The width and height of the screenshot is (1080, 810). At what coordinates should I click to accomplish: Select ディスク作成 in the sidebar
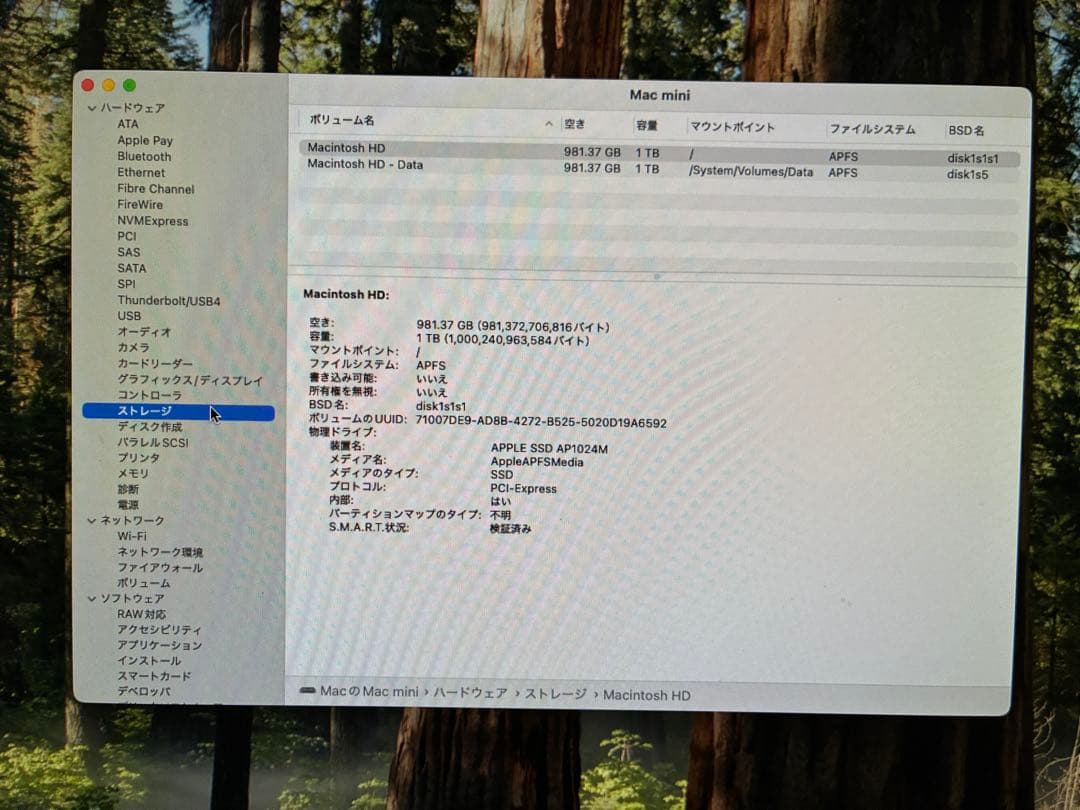(x=149, y=427)
